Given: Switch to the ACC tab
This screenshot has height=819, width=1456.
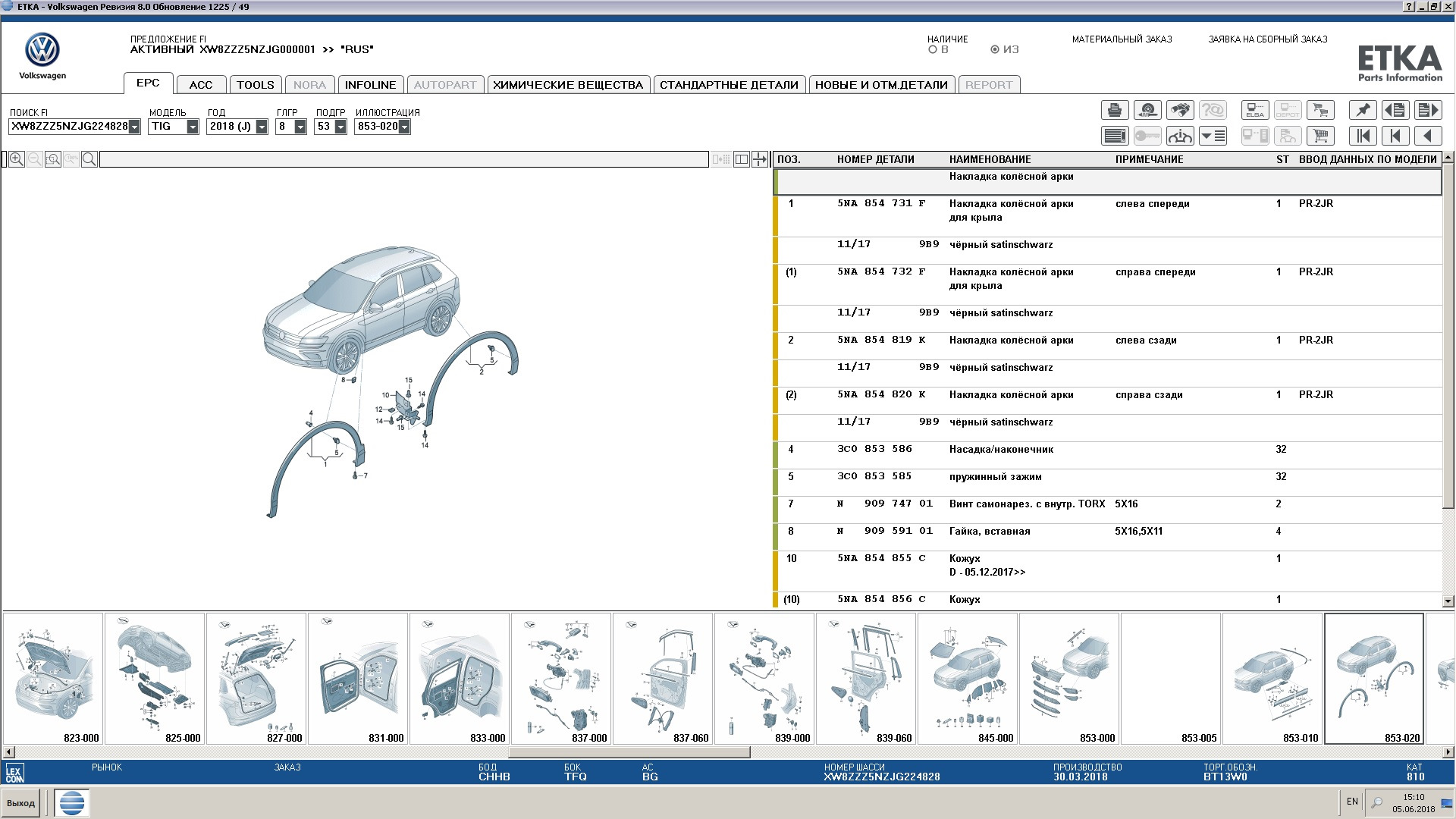Looking at the screenshot, I should tap(200, 86).
